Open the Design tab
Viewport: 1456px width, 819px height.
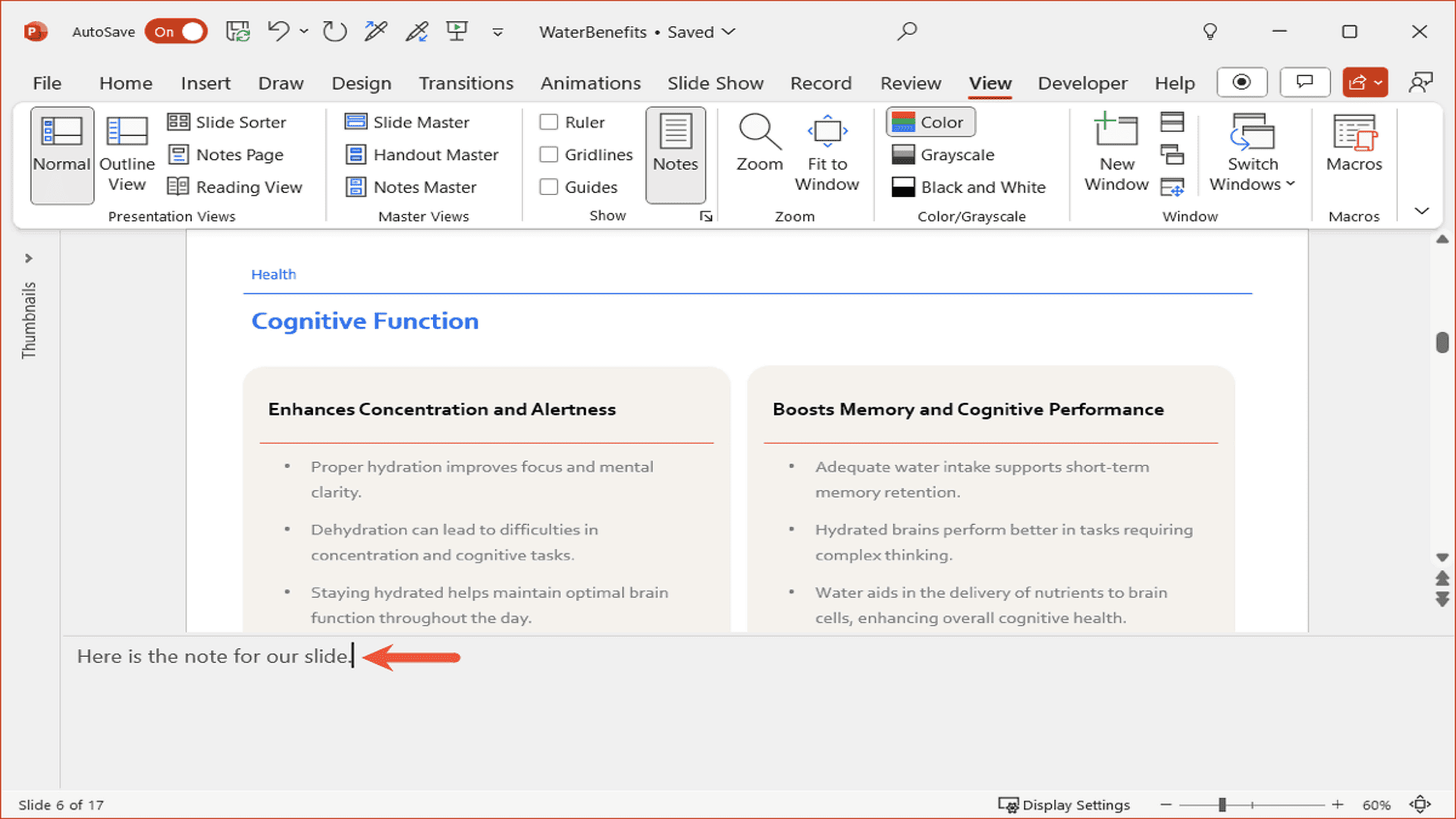point(362,83)
